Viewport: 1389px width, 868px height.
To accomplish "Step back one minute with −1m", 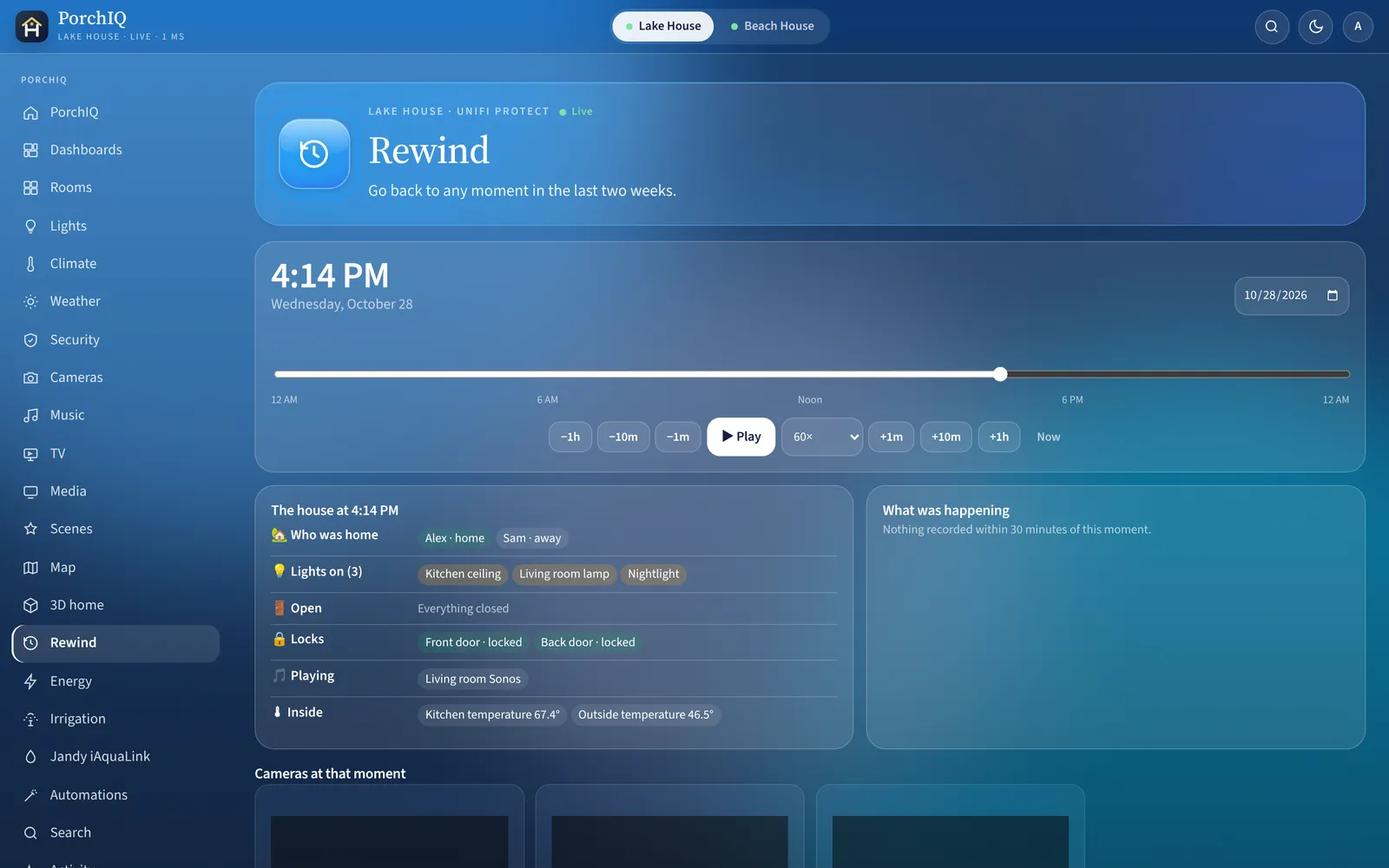I will click(678, 437).
